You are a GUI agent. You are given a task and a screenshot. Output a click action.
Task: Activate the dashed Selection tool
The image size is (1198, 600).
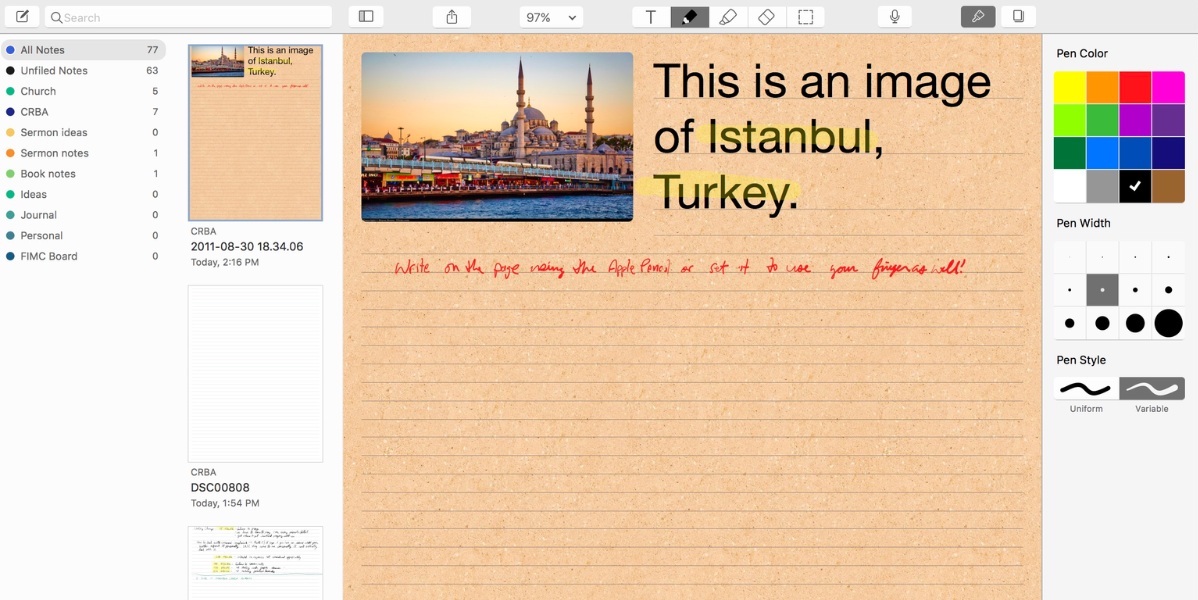coord(805,17)
